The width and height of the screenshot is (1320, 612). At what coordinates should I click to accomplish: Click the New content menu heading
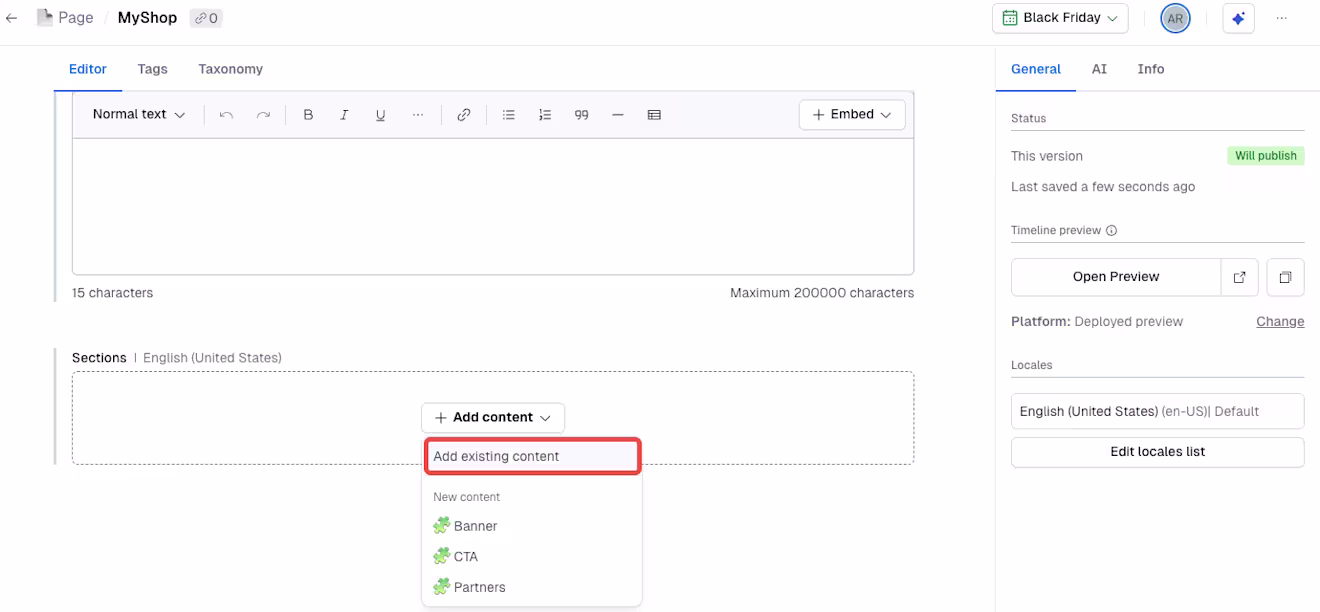[x=466, y=497]
